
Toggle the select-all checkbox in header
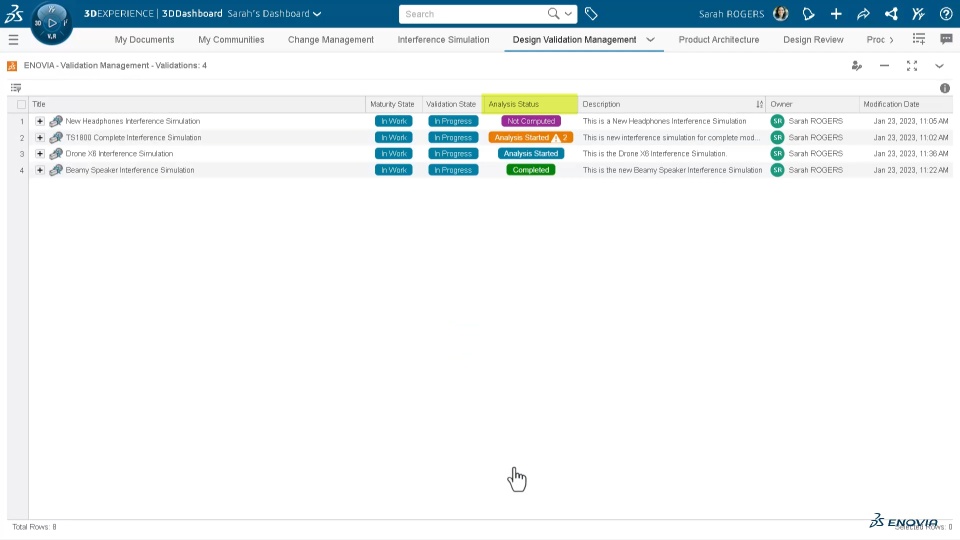click(x=21, y=105)
